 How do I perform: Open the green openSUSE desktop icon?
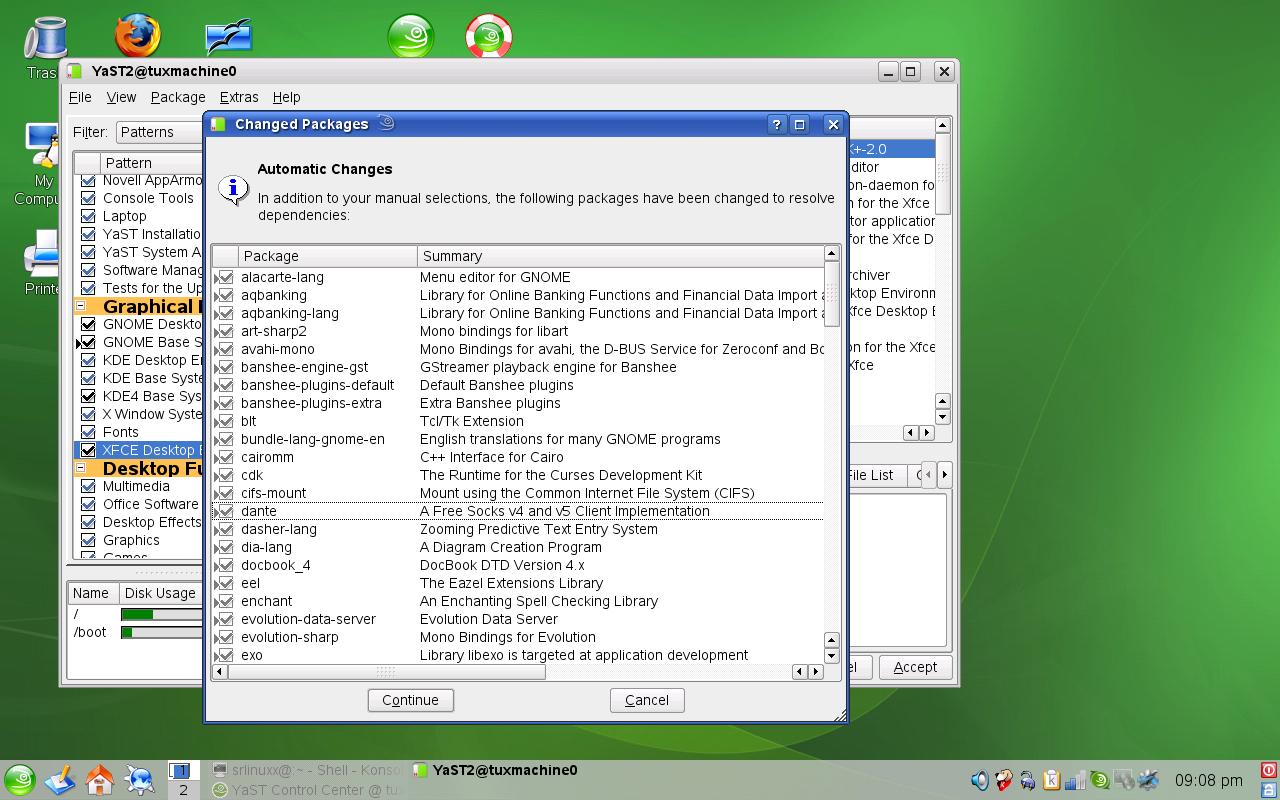(411, 37)
